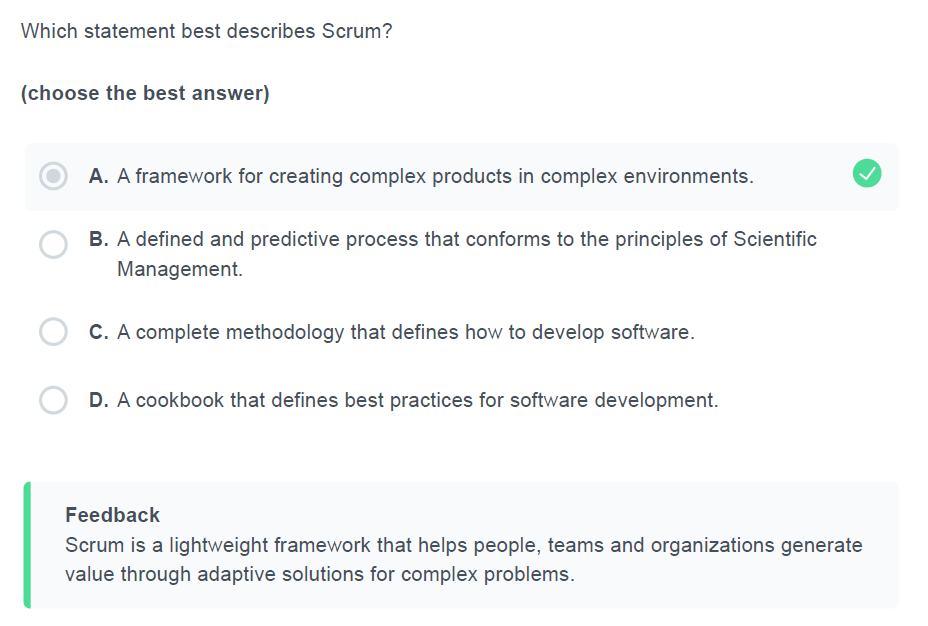
Task: Click the green correct-answer checkmark icon
Action: click(866, 173)
